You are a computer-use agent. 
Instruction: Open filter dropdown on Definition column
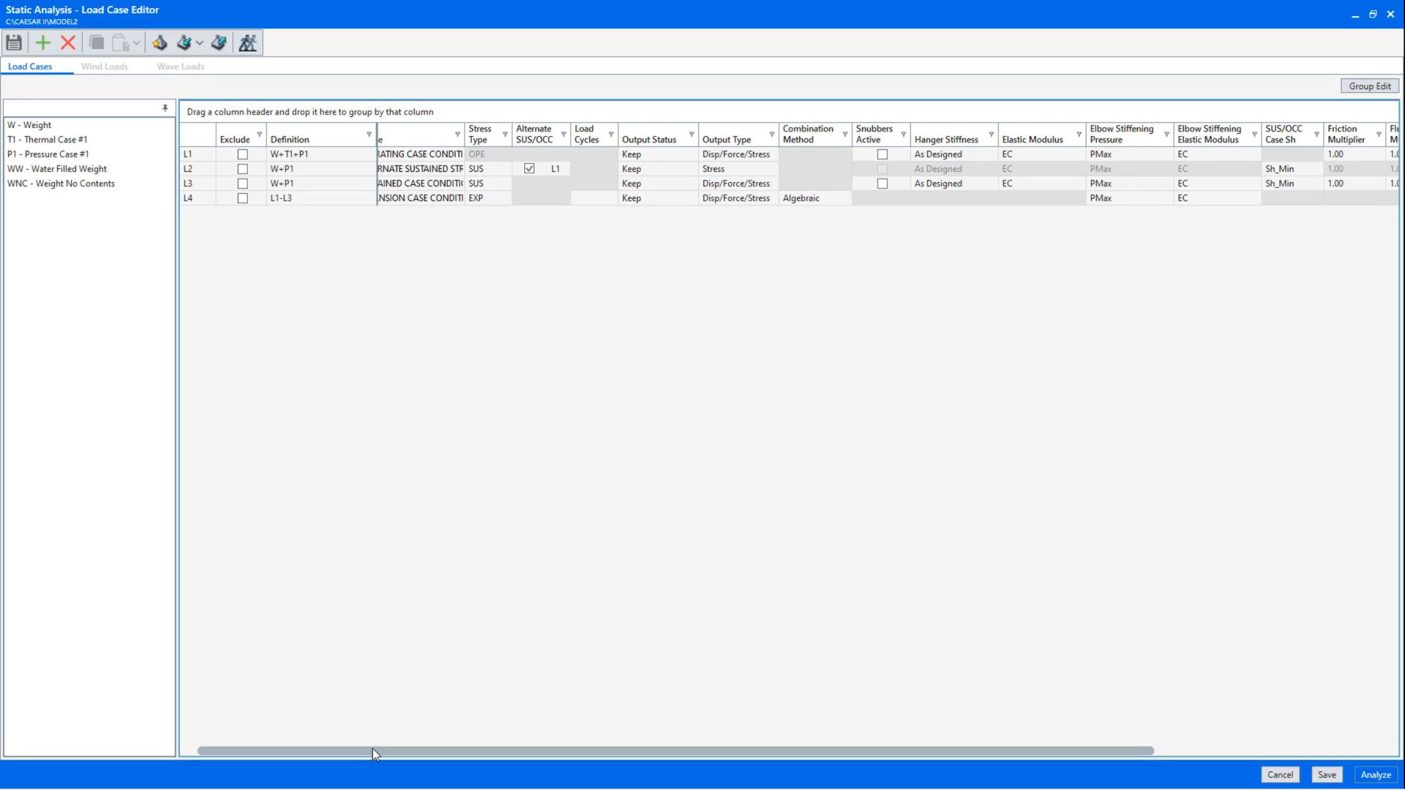click(369, 135)
